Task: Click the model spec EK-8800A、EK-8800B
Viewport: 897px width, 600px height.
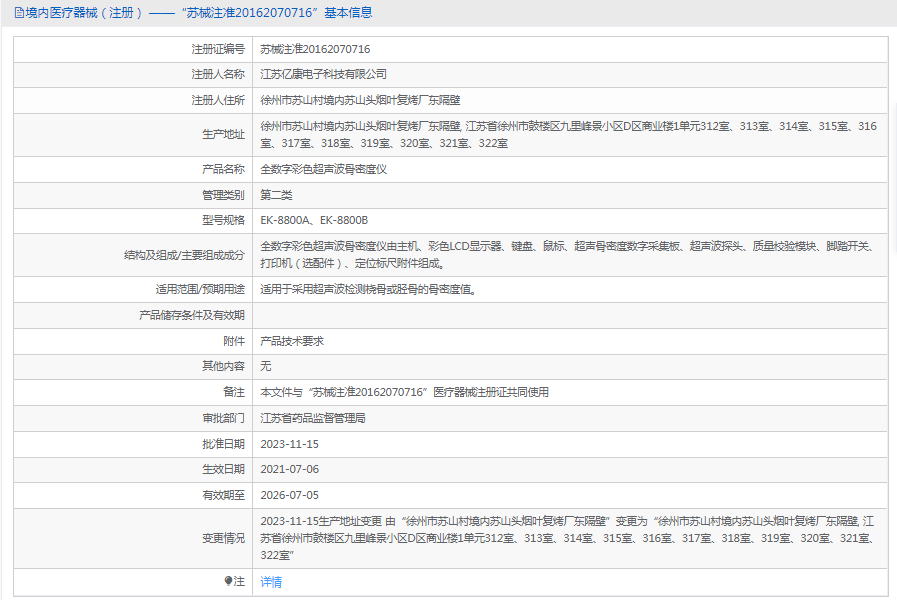Action: pyautogui.click(x=314, y=220)
